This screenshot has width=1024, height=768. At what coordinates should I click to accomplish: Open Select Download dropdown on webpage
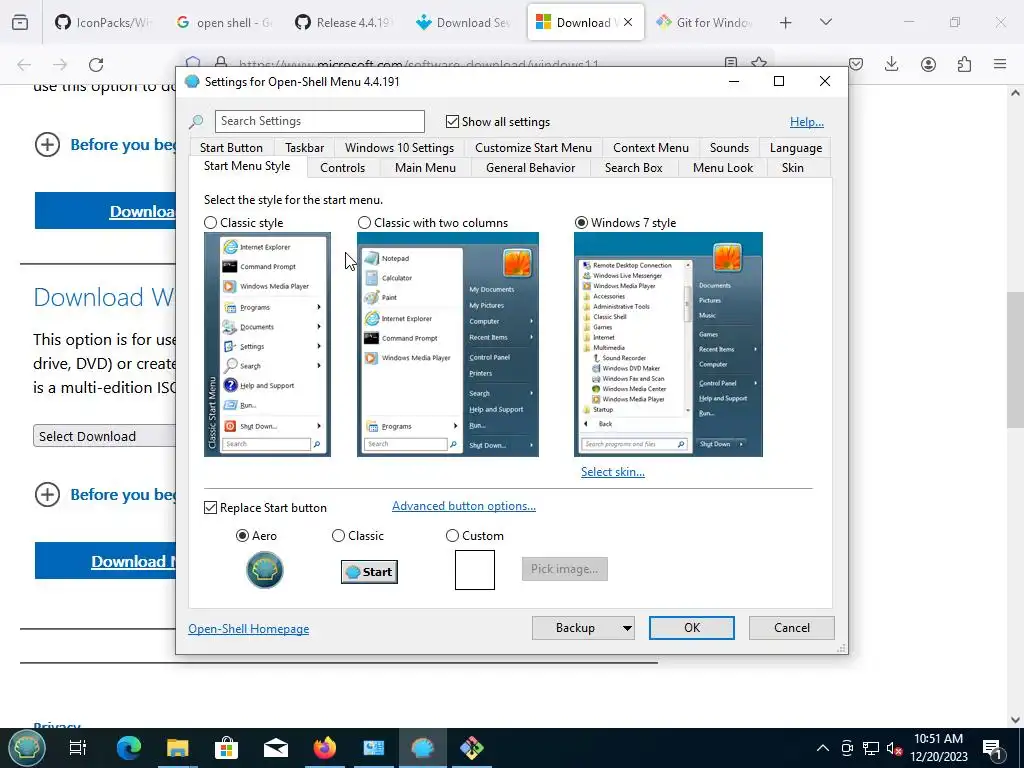104,436
